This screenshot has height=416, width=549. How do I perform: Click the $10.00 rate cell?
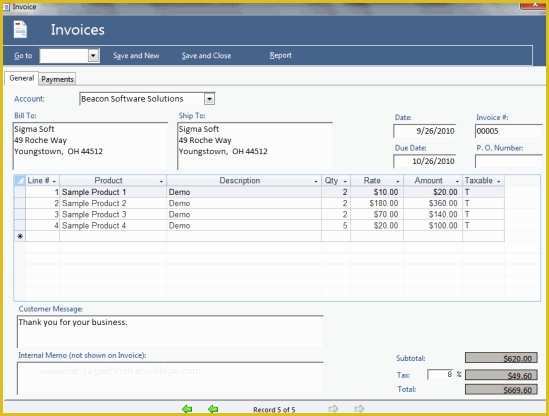click(377, 192)
